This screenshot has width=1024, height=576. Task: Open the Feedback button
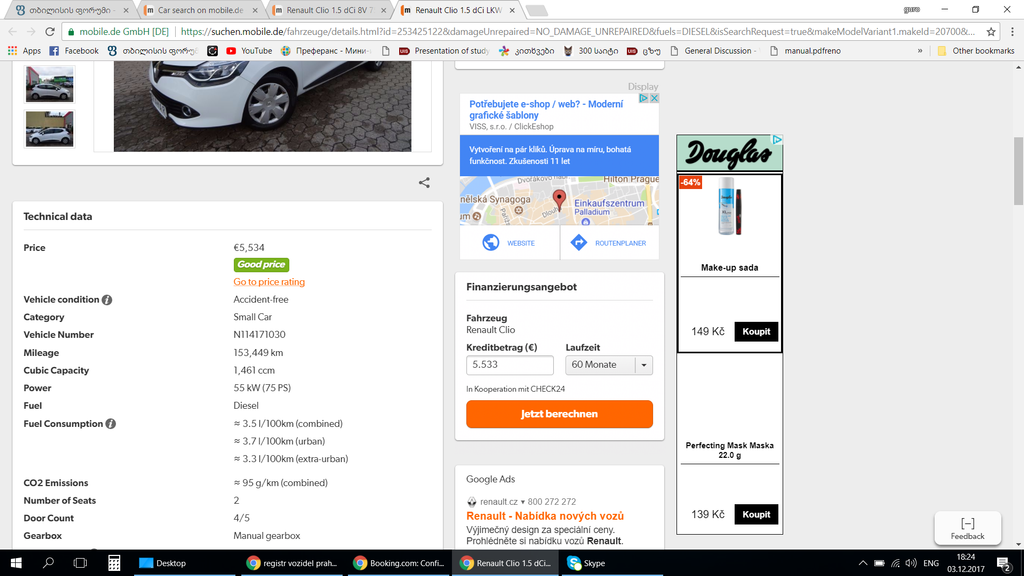pos(967,528)
